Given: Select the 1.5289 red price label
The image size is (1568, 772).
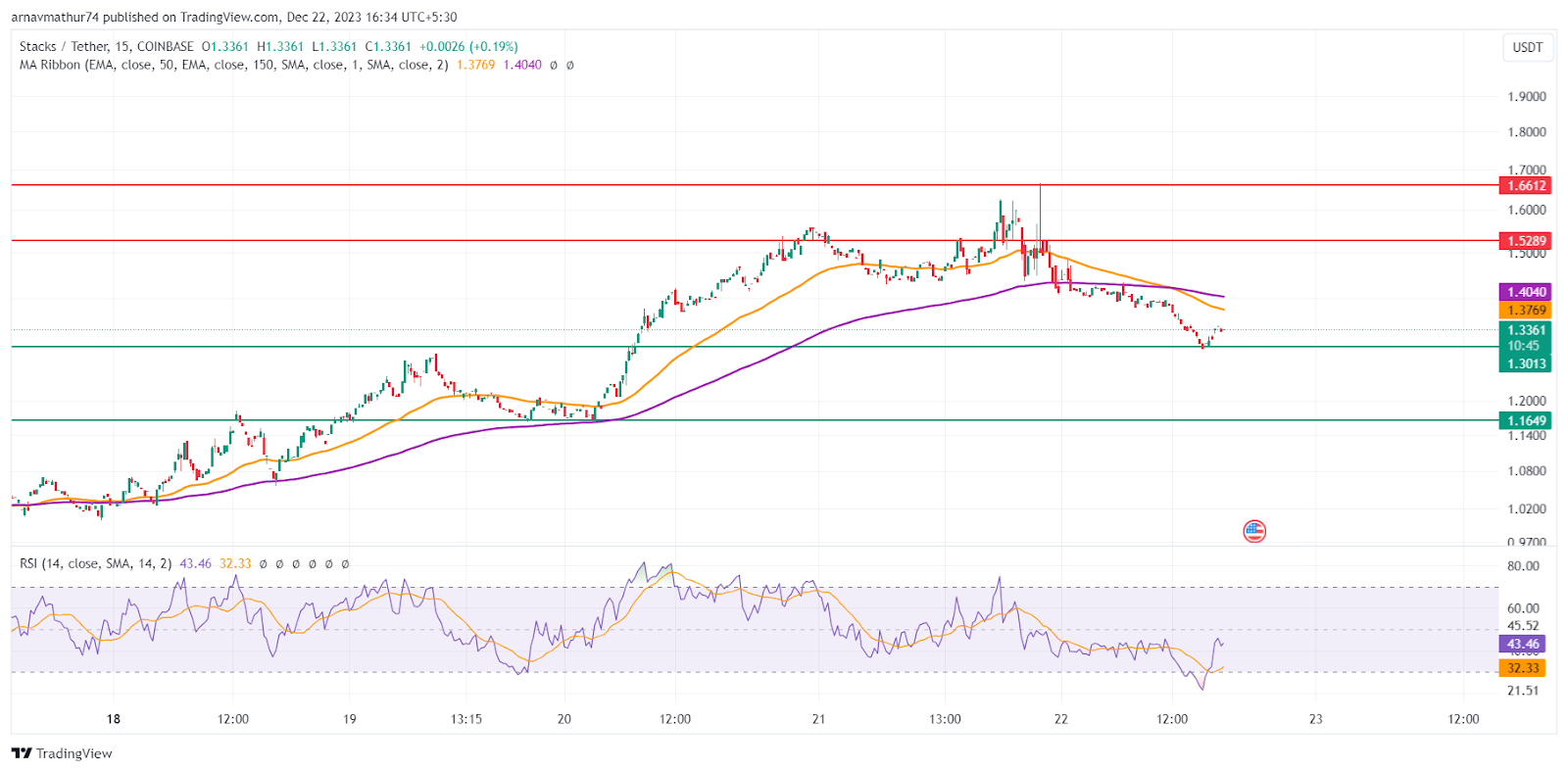Looking at the screenshot, I should pyautogui.click(x=1526, y=240).
